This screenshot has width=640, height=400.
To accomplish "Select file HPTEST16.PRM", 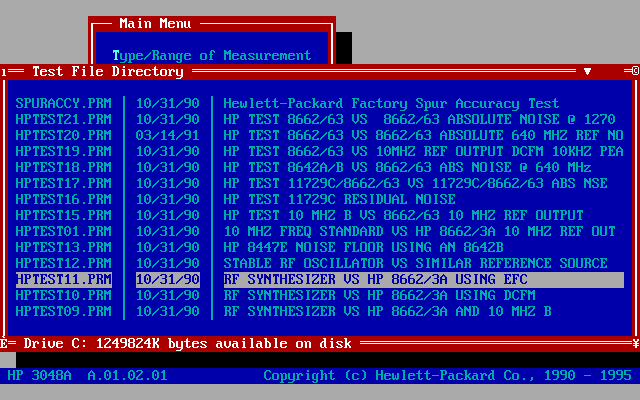I will [x=64, y=199].
